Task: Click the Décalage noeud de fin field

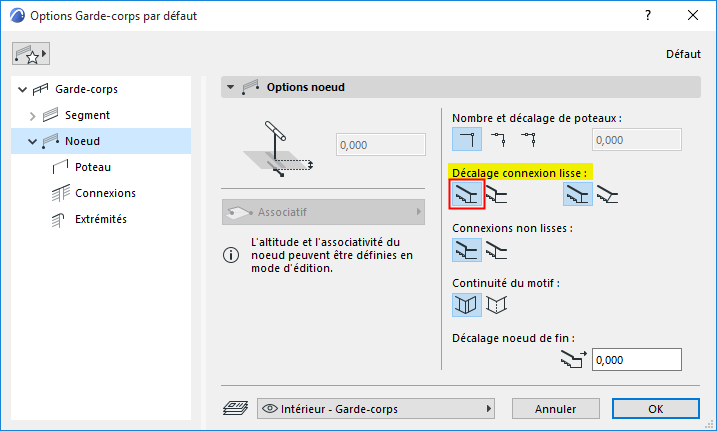Action: click(636, 360)
